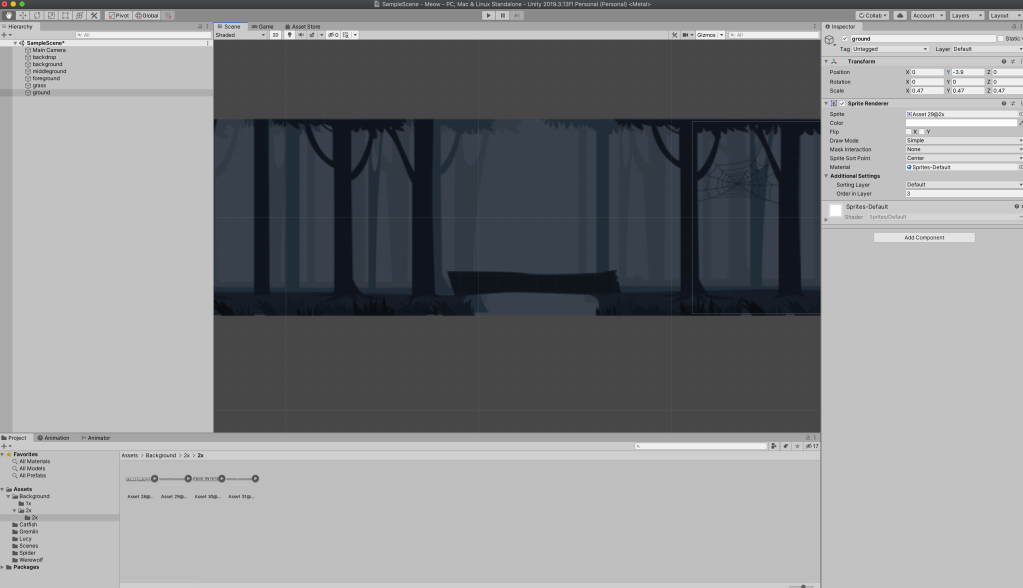Select the middleground object in Hierarchy
The height and width of the screenshot is (588, 1023).
[49, 71]
